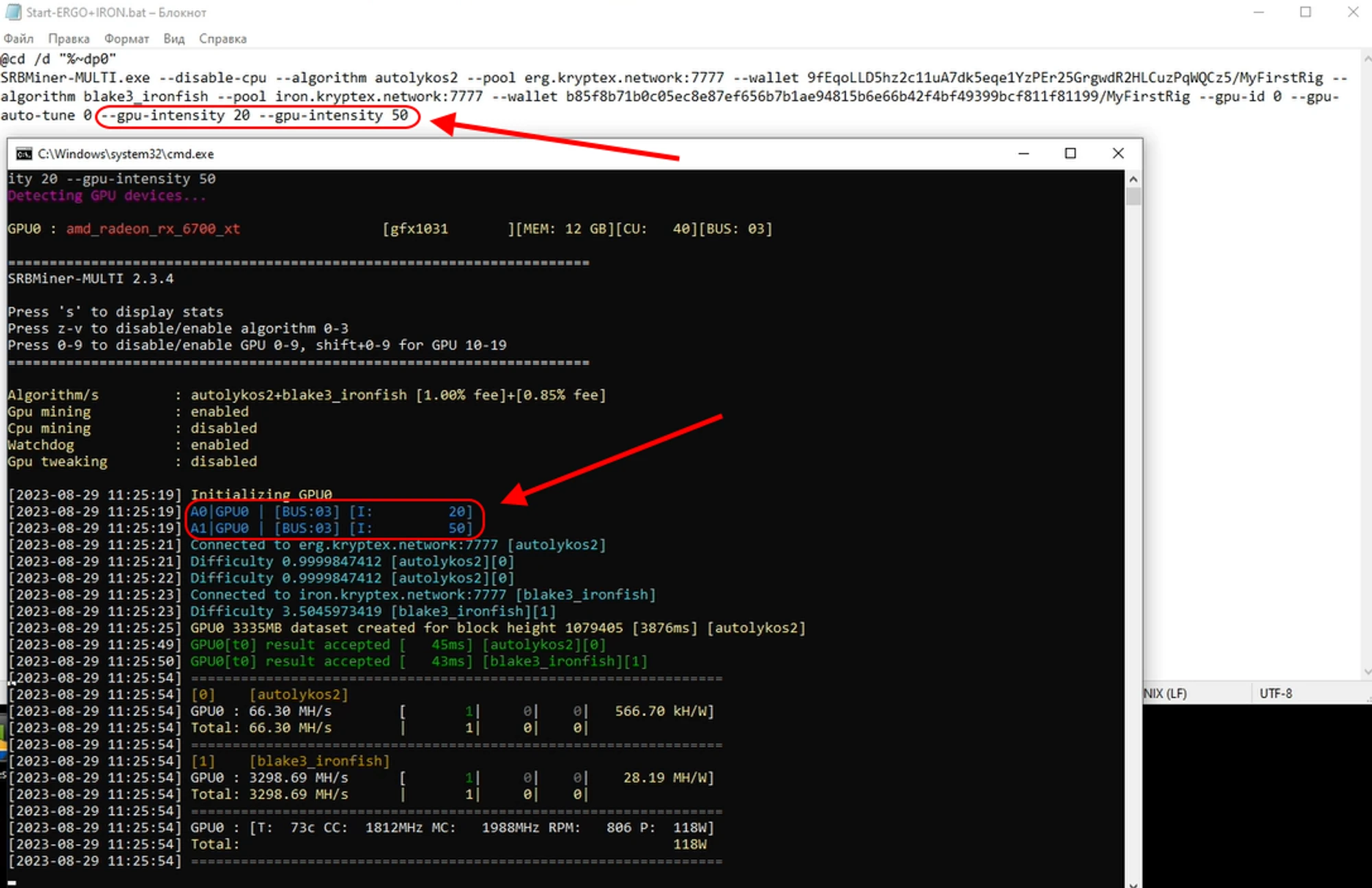Click the console scrollbar up arrow
Viewport: 1372px width, 888px height.
(x=1133, y=179)
